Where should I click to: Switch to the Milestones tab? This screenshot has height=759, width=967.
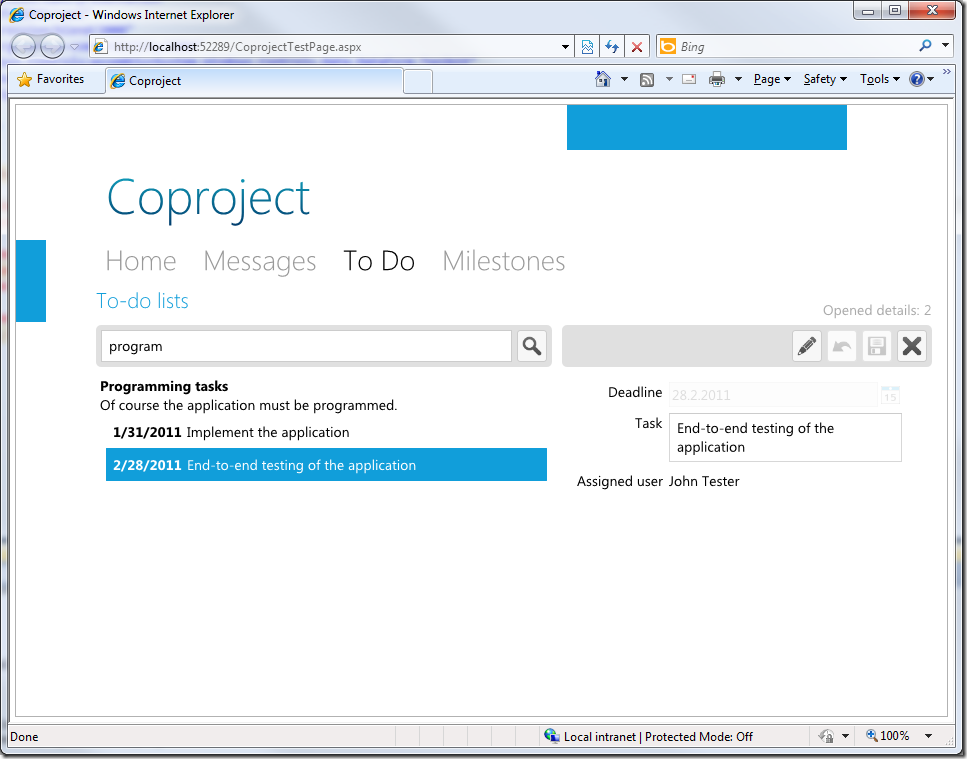tap(503, 261)
